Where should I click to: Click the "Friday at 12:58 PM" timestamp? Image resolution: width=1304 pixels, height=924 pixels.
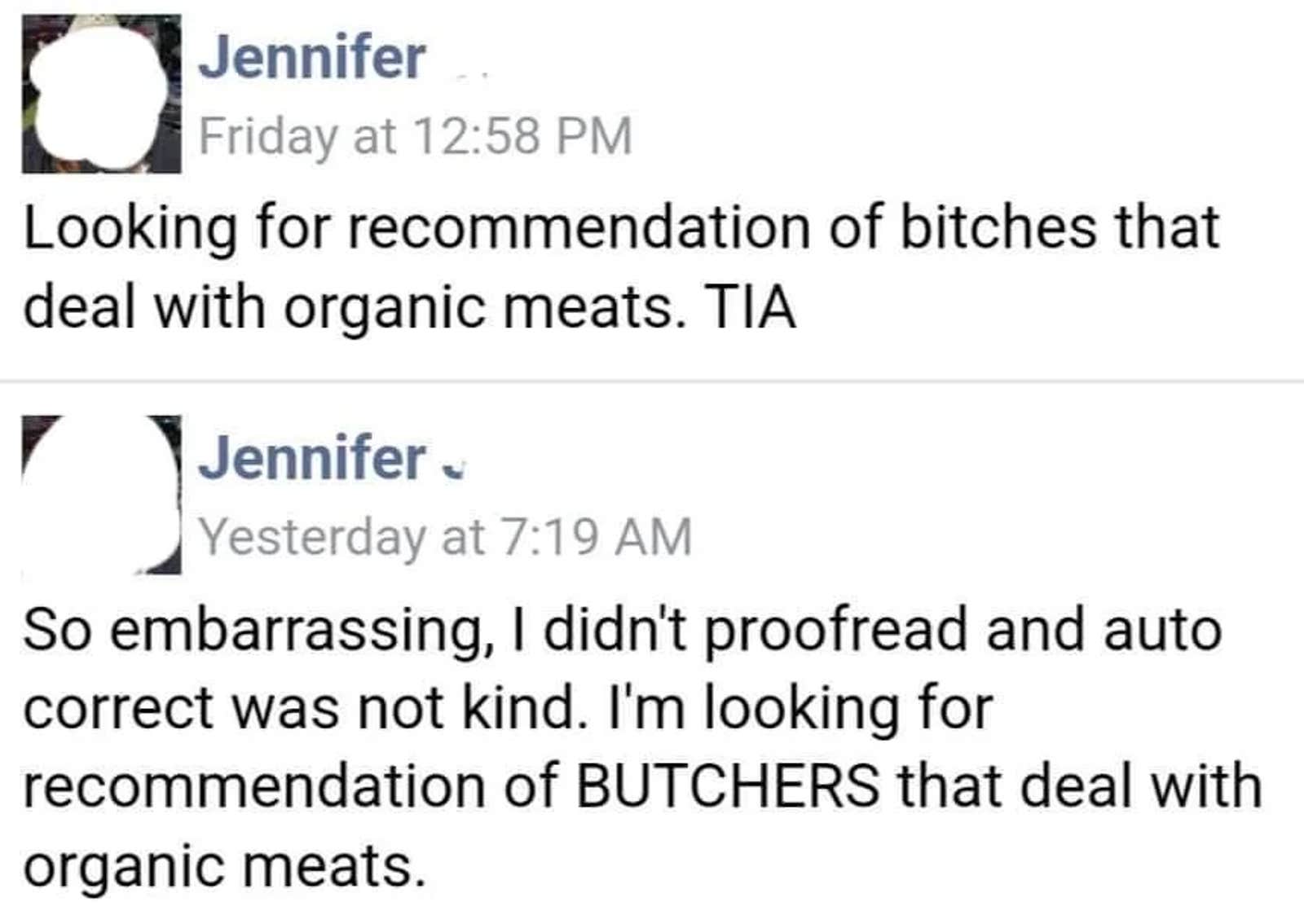point(416,136)
